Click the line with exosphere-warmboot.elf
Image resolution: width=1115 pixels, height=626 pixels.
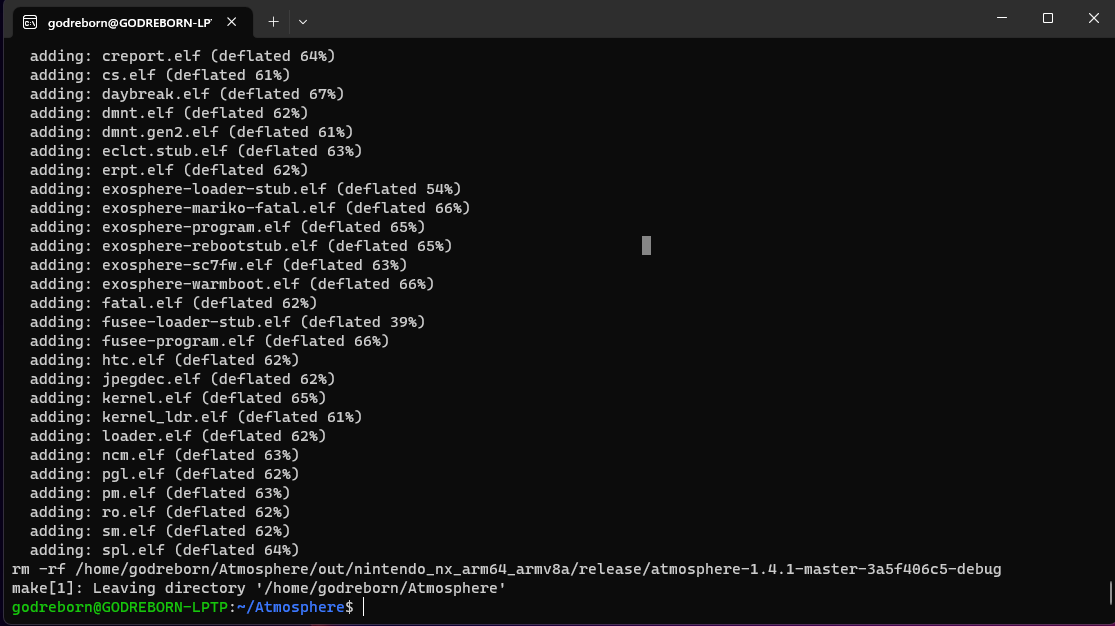pos(232,284)
